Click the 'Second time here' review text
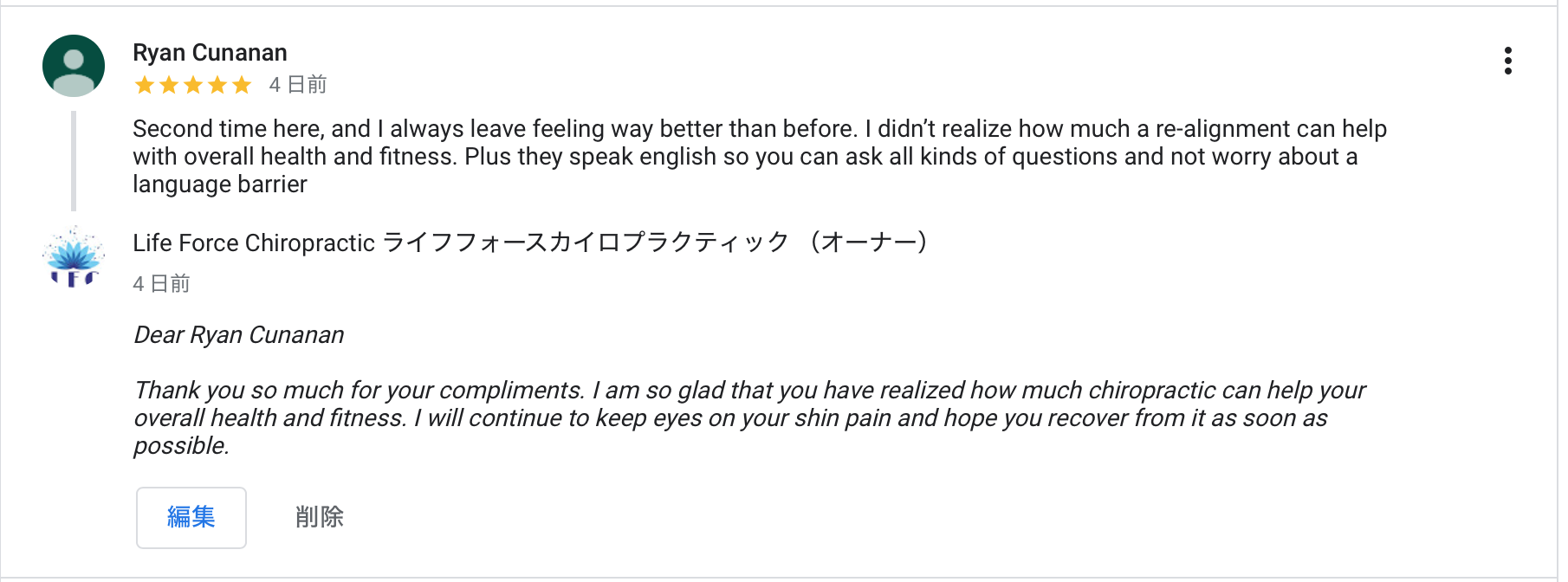Image resolution: width=1568 pixels, height=582 pixels. click(760, 157)
